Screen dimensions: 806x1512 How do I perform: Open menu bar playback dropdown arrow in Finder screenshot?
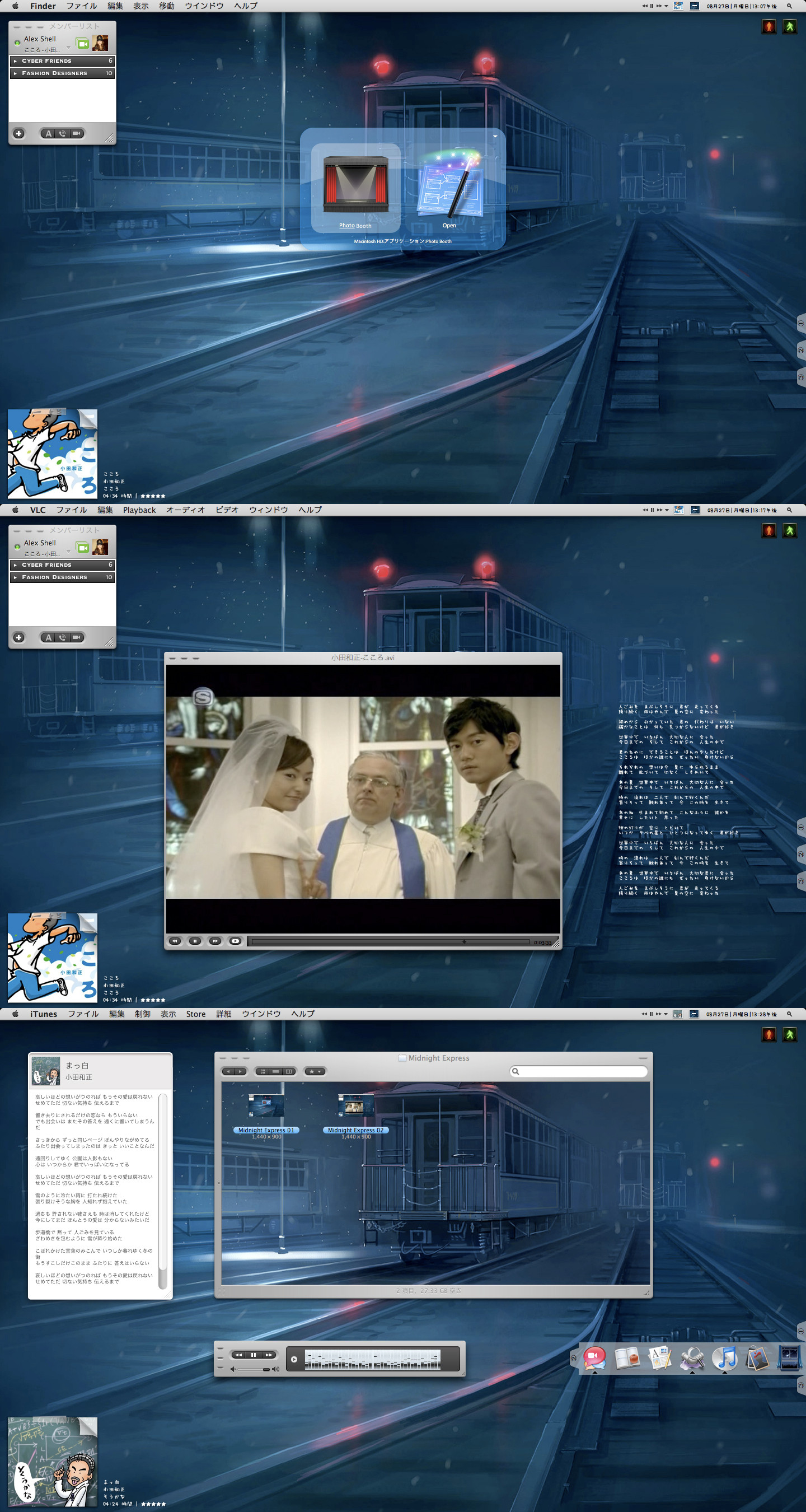(x=667, y=6)
